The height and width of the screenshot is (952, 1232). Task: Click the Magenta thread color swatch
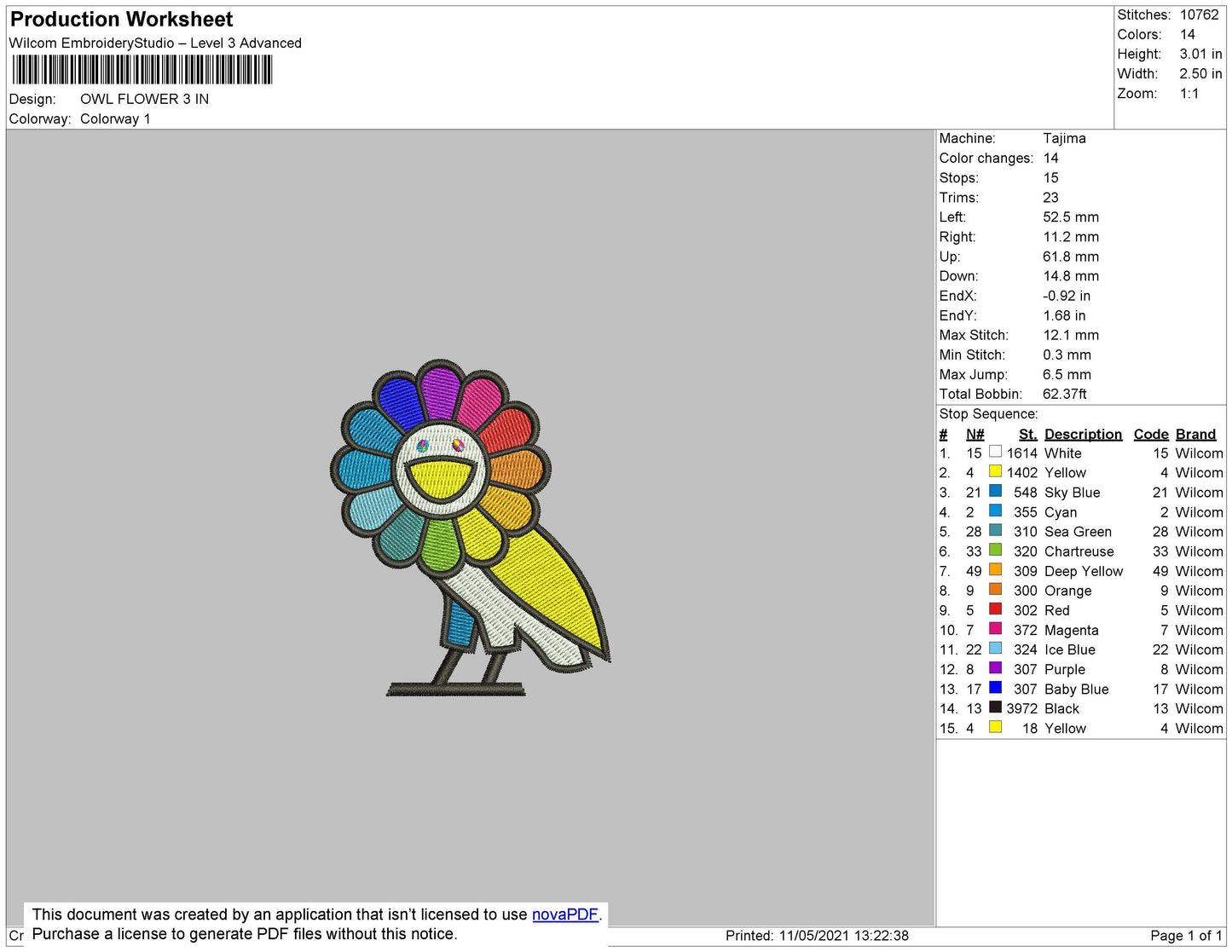pyautogui.click(x=995, y=629)
